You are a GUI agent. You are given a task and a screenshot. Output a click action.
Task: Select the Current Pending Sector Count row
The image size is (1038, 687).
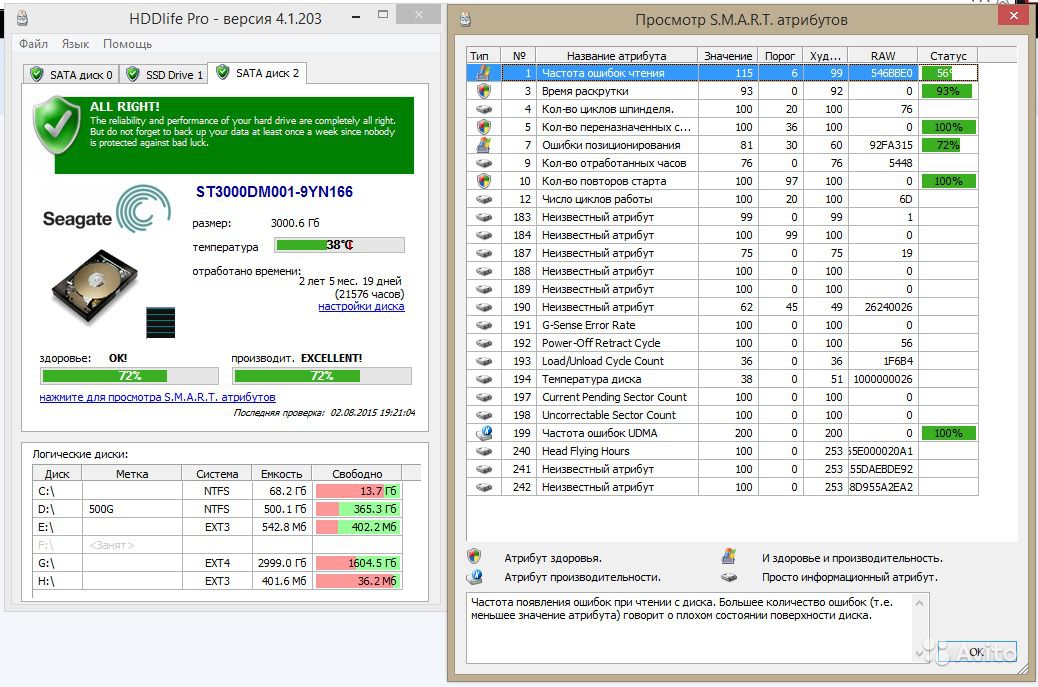point(723,397)
